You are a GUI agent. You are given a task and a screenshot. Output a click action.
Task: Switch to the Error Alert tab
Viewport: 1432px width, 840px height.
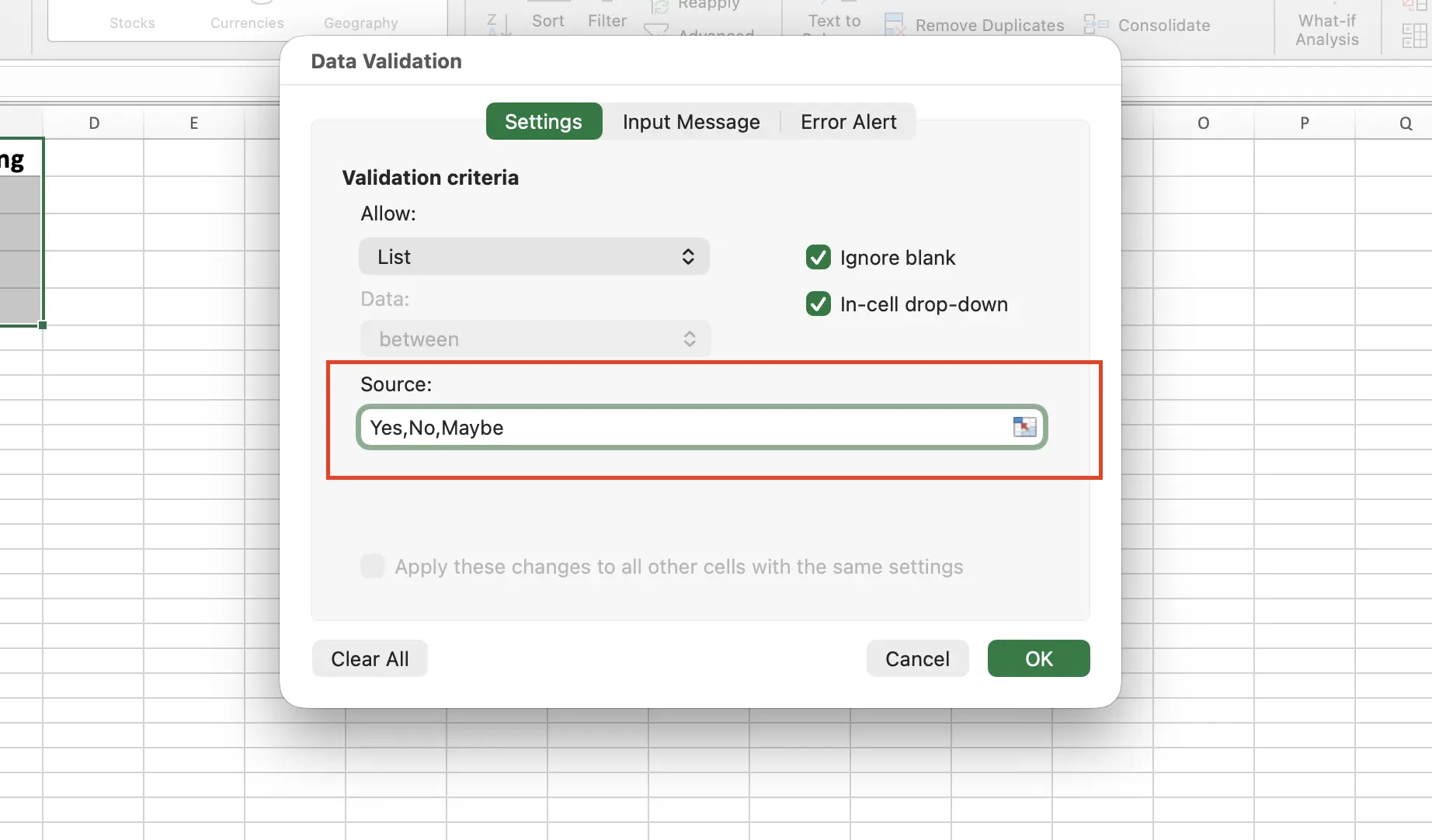coord(848,121)
